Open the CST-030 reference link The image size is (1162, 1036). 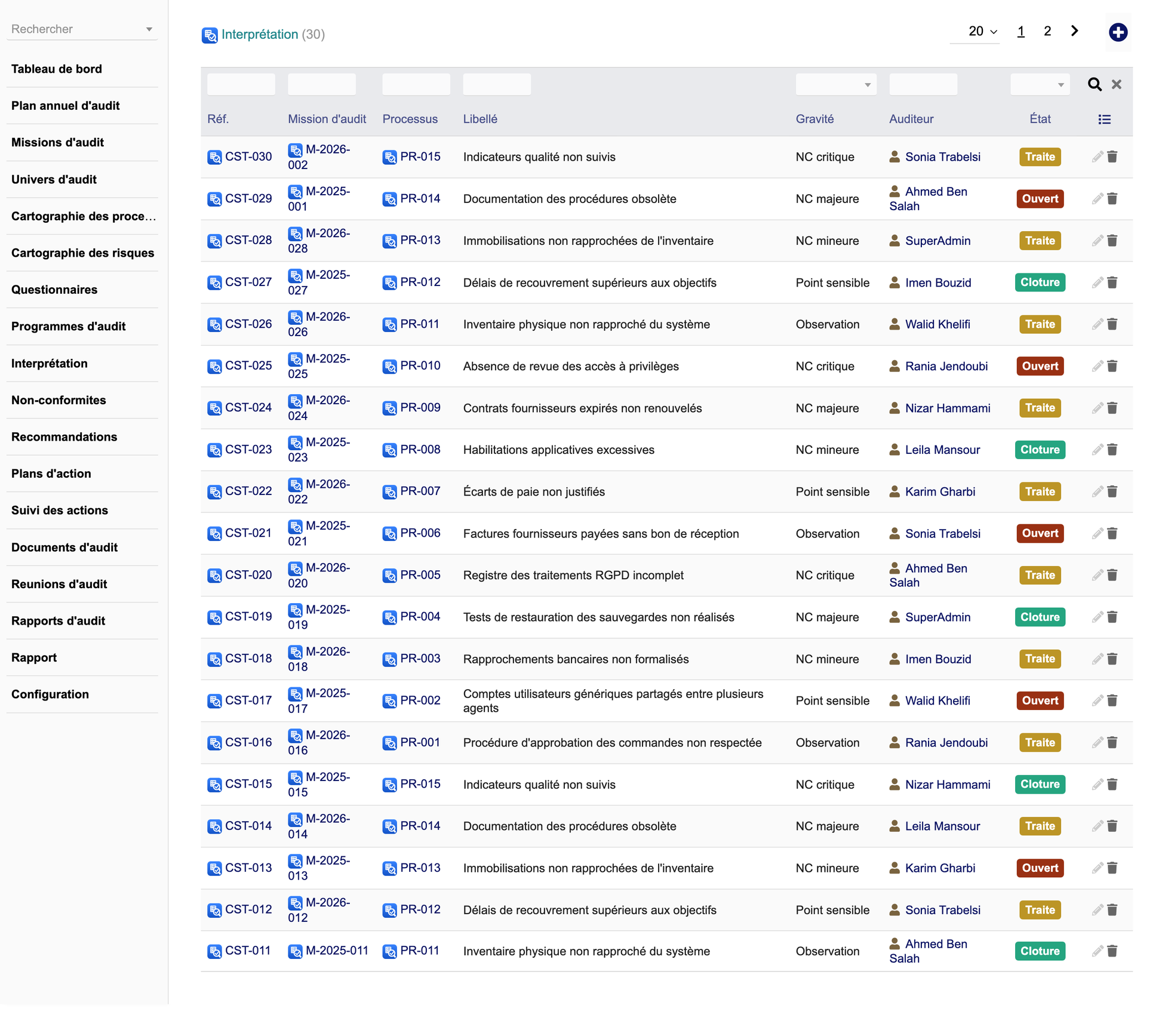click(x=248, y=156)
